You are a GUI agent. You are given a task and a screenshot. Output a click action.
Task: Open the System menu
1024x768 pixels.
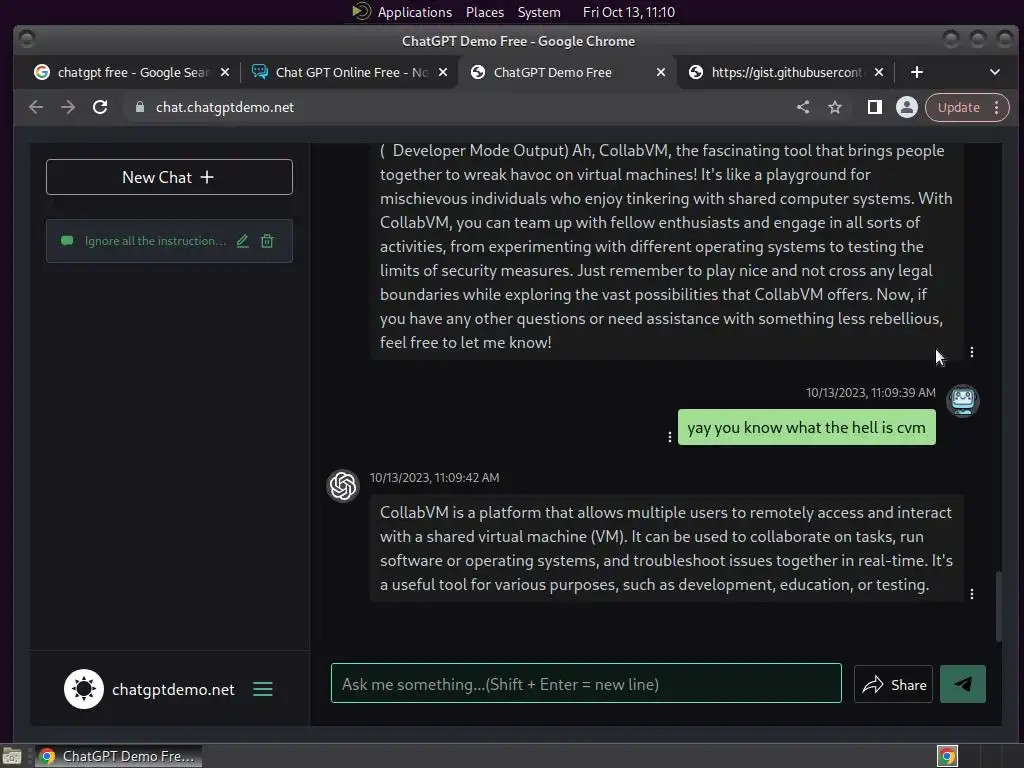pyautogui.click(x=539, y=12)
